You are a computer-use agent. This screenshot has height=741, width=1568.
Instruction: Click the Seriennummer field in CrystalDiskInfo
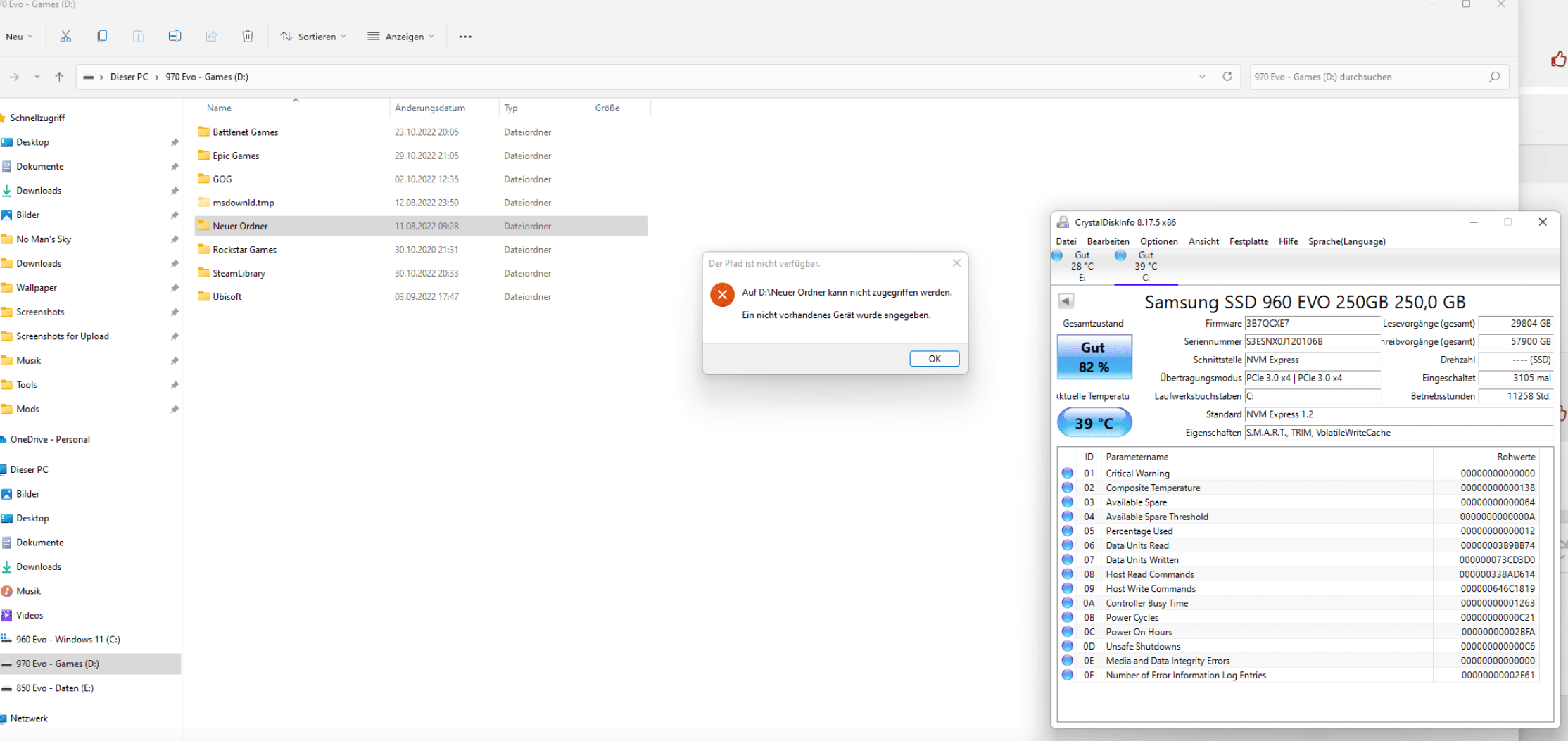(1312, 341)
